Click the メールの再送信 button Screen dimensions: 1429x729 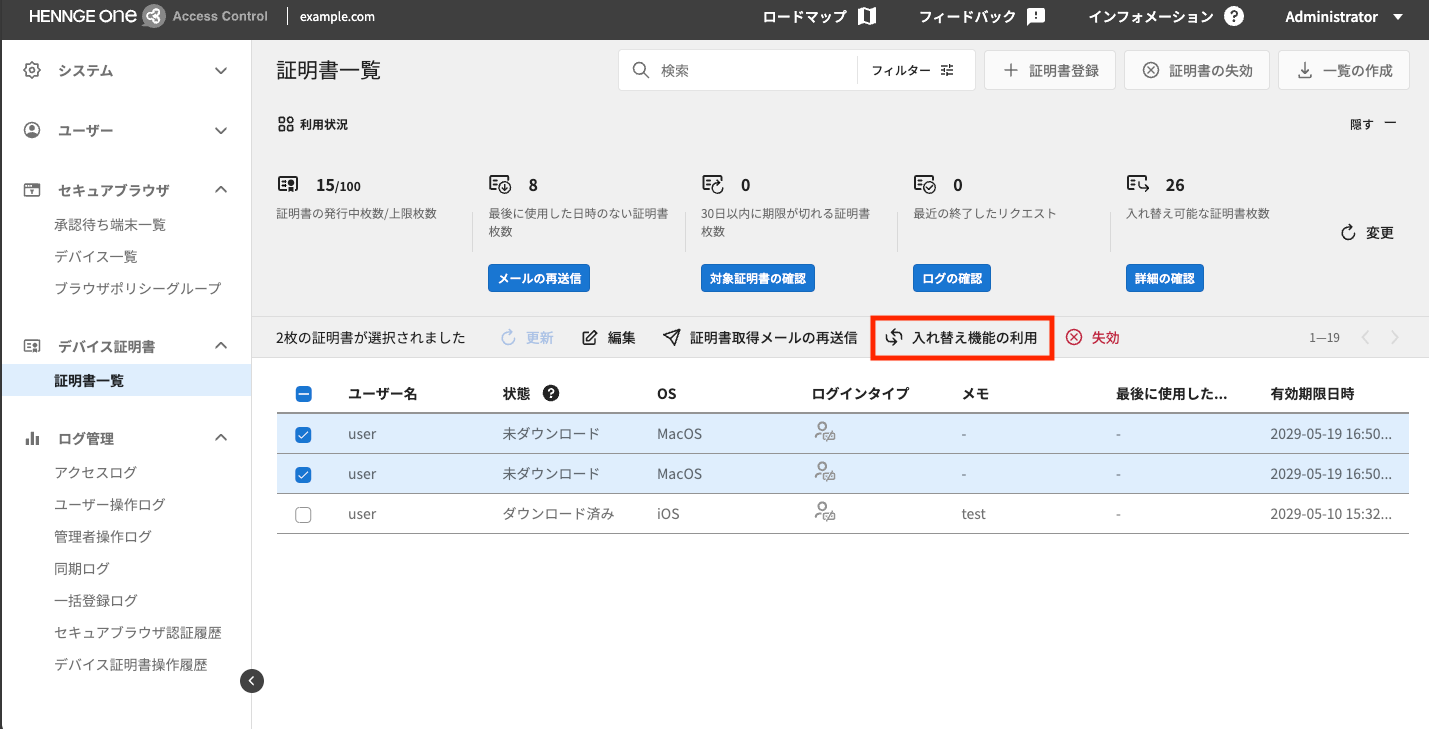(x=539, y=278)
